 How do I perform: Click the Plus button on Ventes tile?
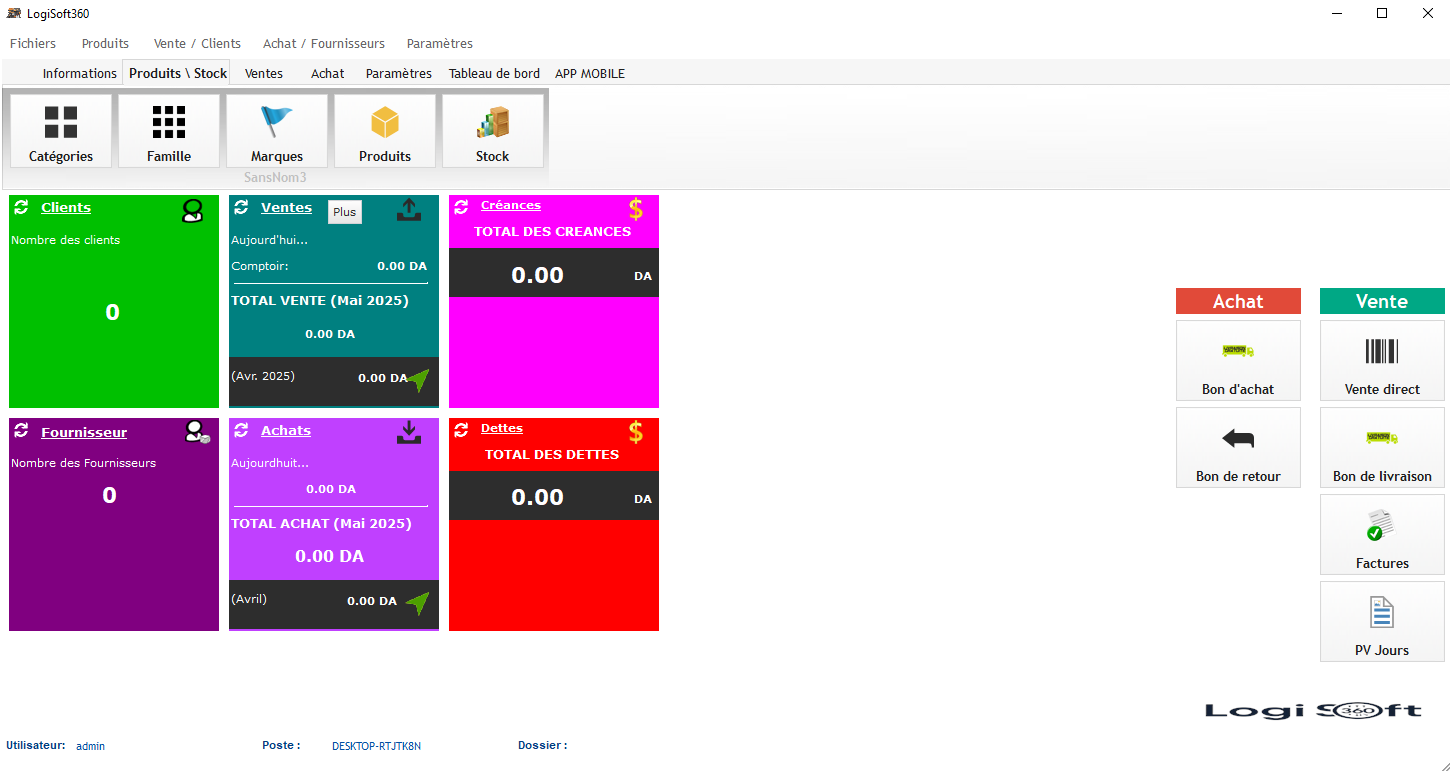[344, 212]
